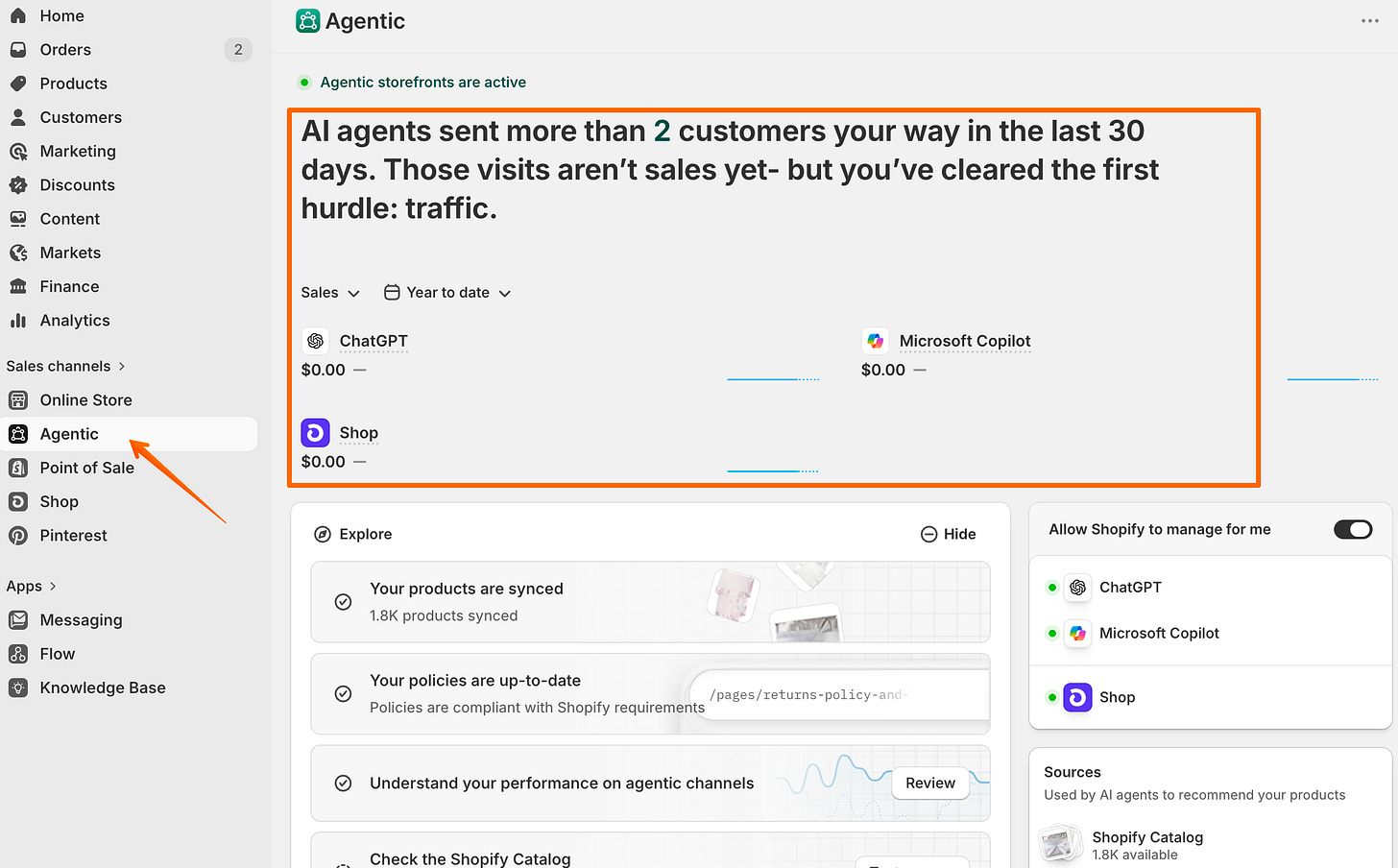Screen dimensions: 1398x868
Task: Click the Online Store icon
Action: [x=18, y=400]
